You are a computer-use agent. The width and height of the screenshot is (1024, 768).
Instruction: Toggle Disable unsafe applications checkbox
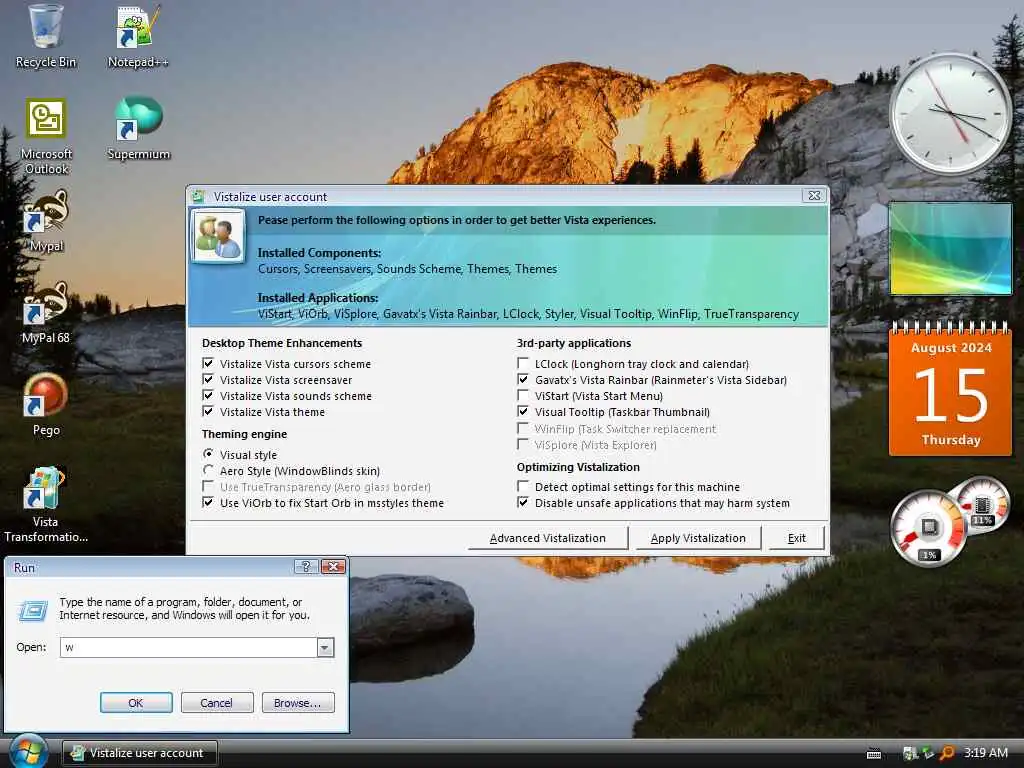point(522,503)
